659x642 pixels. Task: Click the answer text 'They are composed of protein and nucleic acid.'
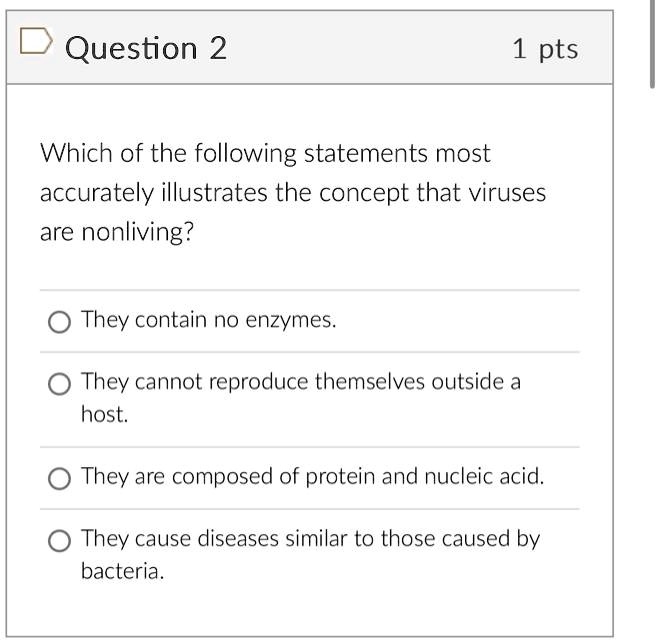tap(313, 477)
